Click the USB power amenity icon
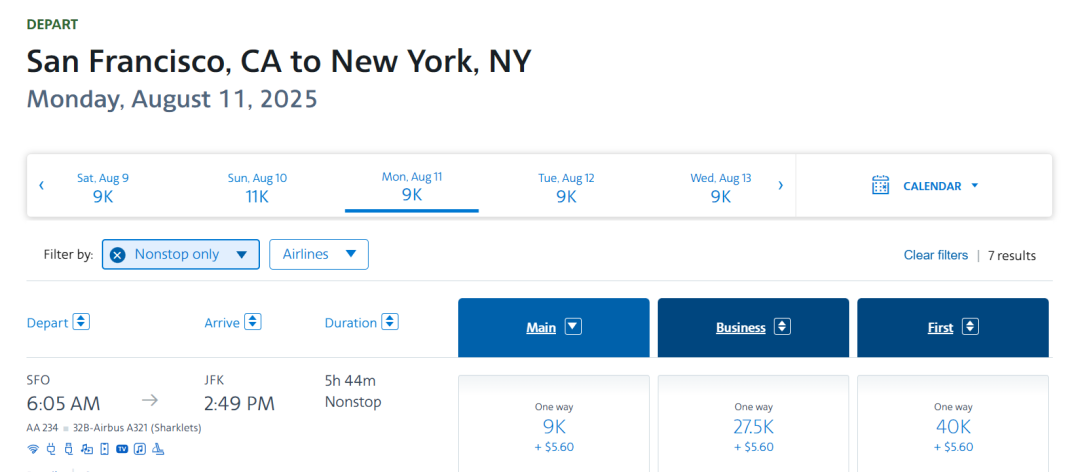Image resolution: width=1080 pixels, height=472 pixels. [x=68, y=449]
